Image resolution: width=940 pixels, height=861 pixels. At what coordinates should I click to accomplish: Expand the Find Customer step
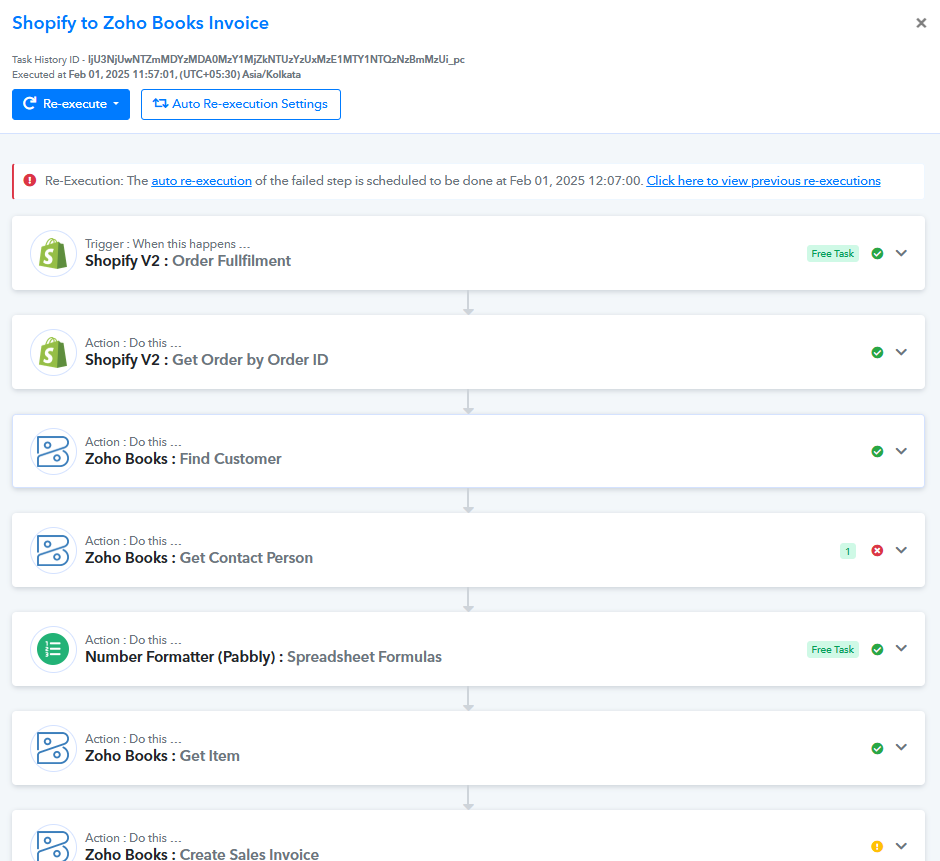(901, 451)
